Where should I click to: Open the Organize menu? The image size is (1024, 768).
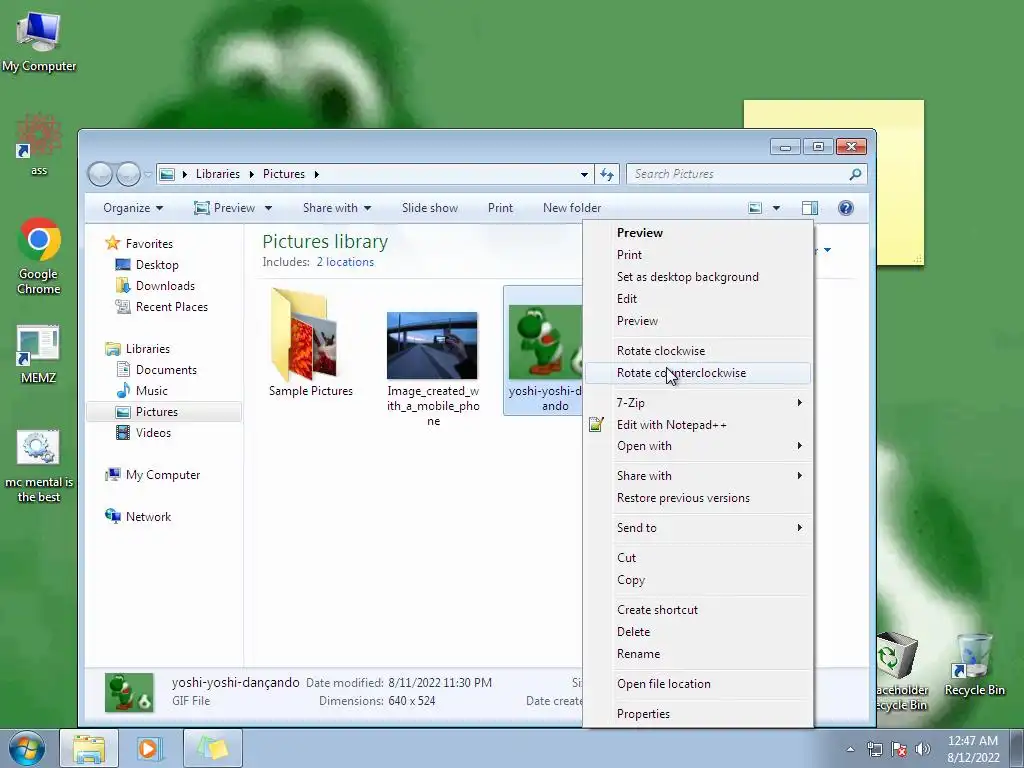(133, 208)
